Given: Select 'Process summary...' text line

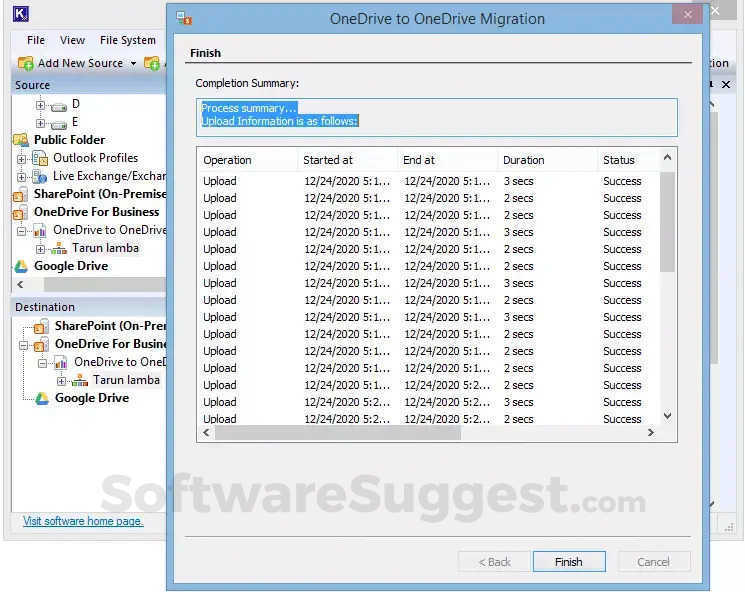Looking at the screenshot, I should coord(249,108).
